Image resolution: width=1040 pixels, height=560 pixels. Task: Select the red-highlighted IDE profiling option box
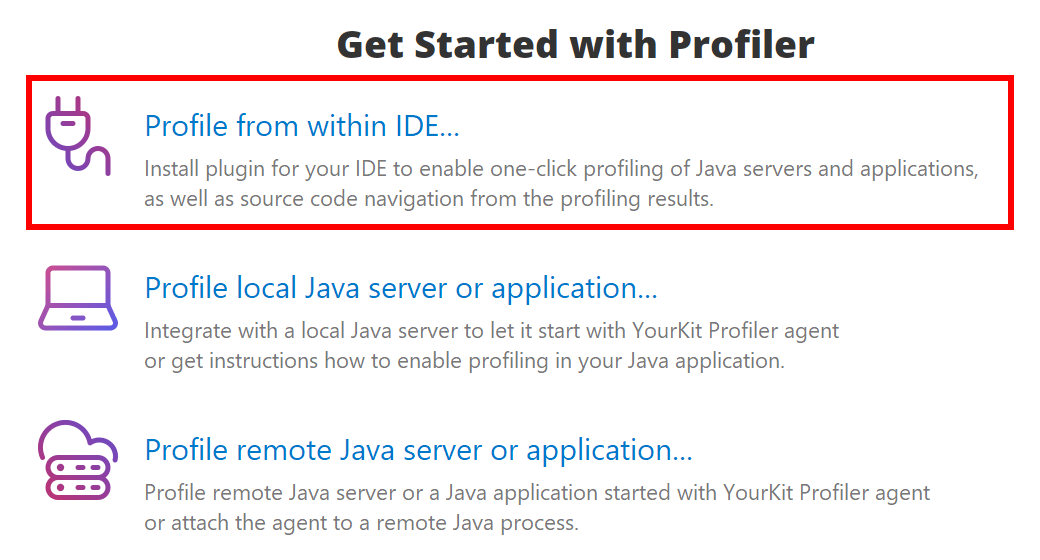pos(520,153)
